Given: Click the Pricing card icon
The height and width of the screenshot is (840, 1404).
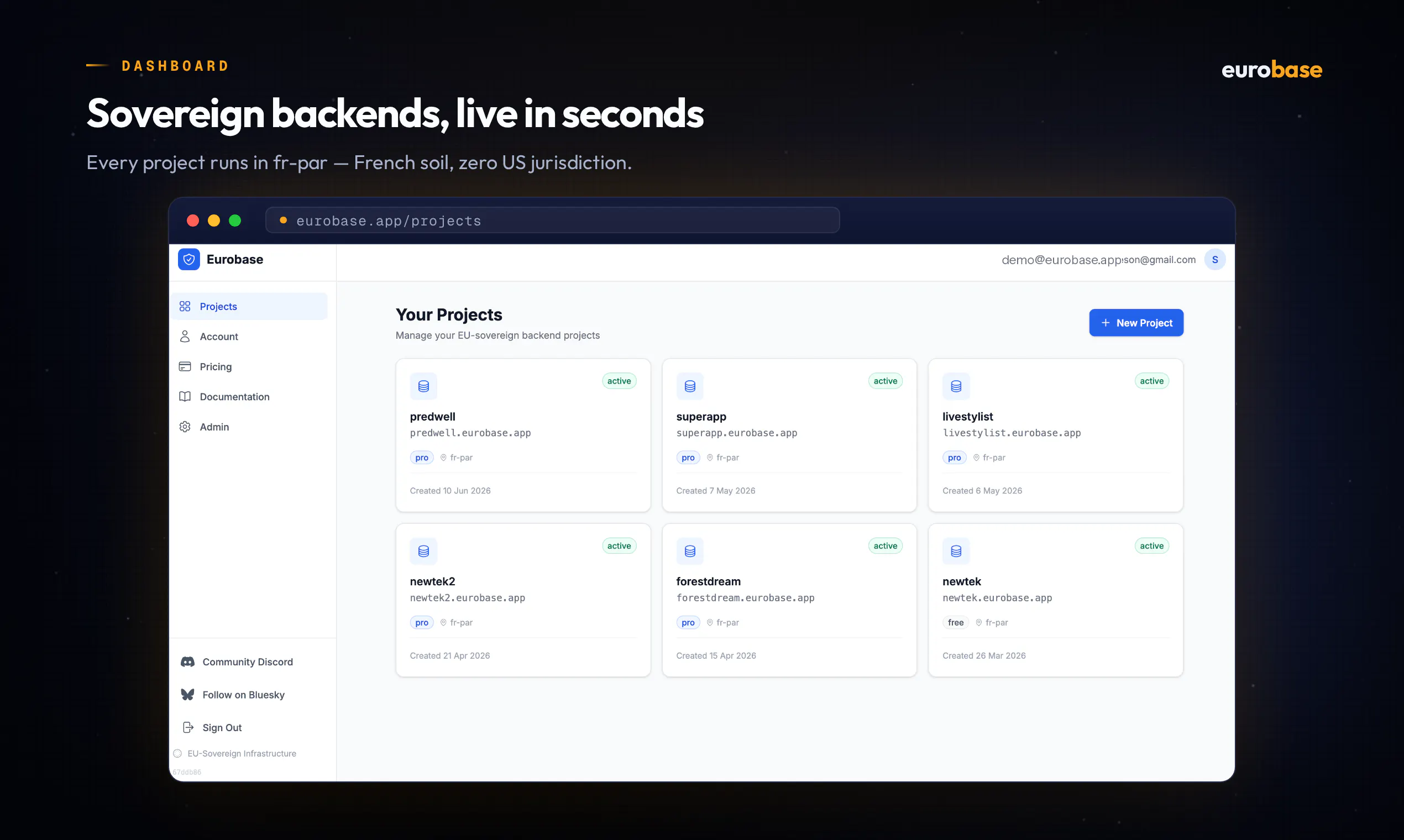Looking at the screenshot, I should click(x=185, y=366).
